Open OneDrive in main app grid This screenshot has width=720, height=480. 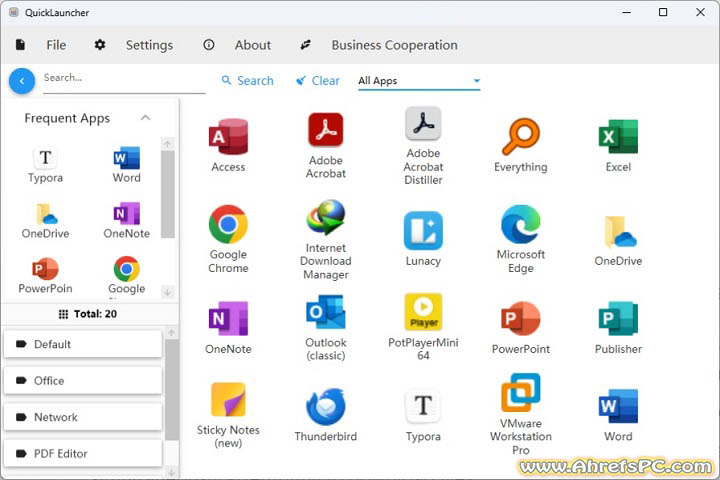click(x=618, y=241)
